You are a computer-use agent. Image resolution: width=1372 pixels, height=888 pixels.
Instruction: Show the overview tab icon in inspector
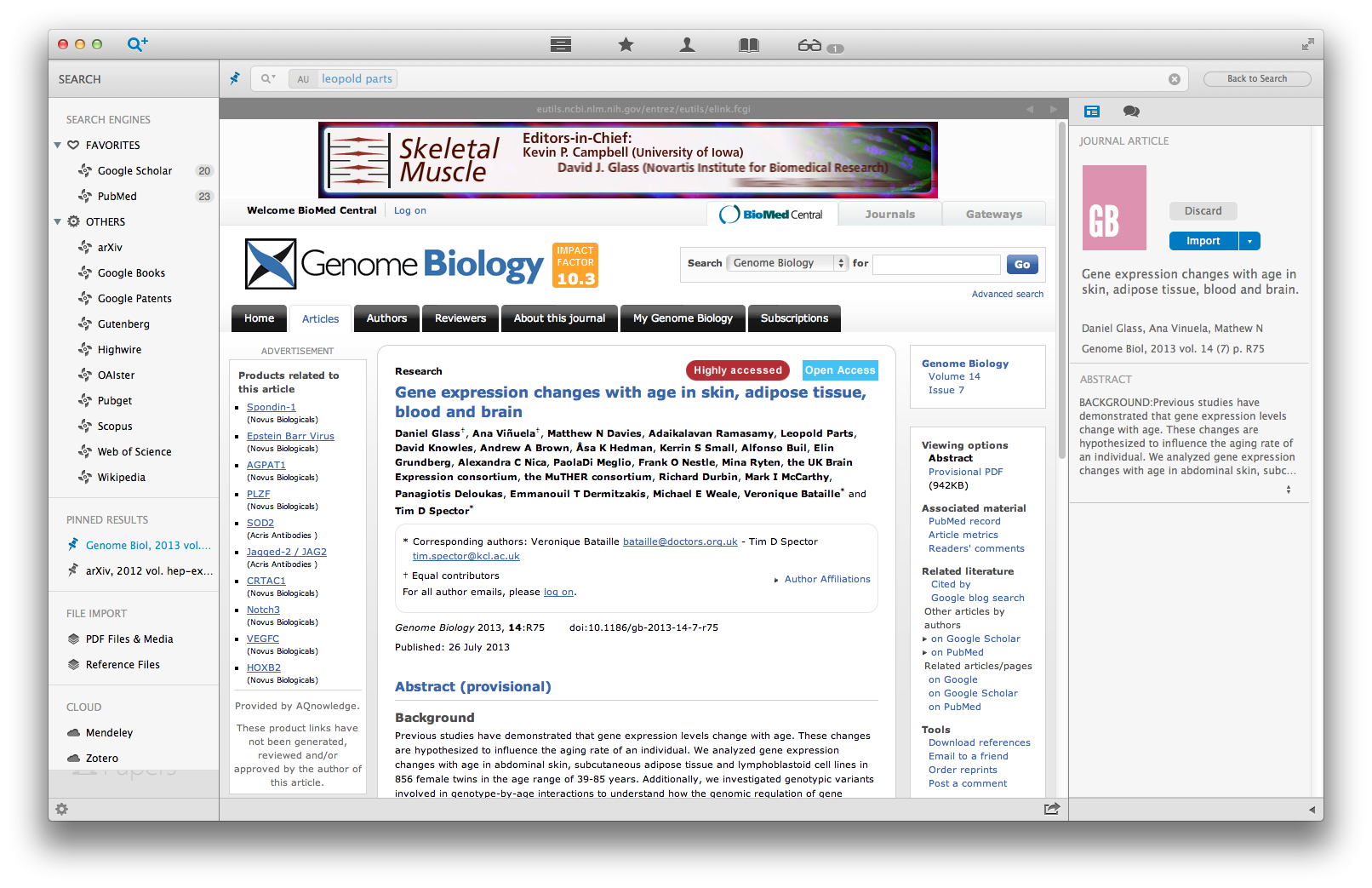(1092, 112)
